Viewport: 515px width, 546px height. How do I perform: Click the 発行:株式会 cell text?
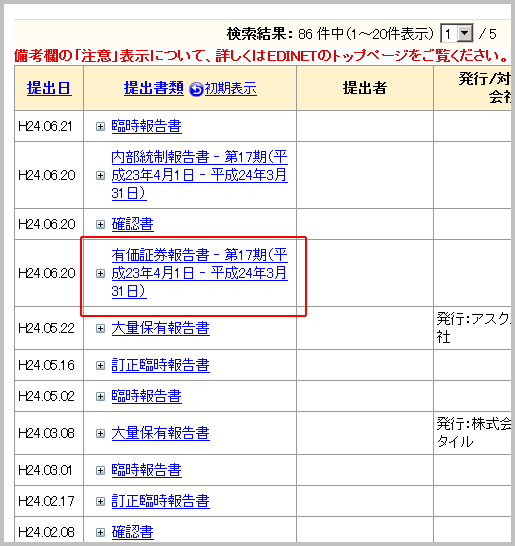(x=474, y=433)
